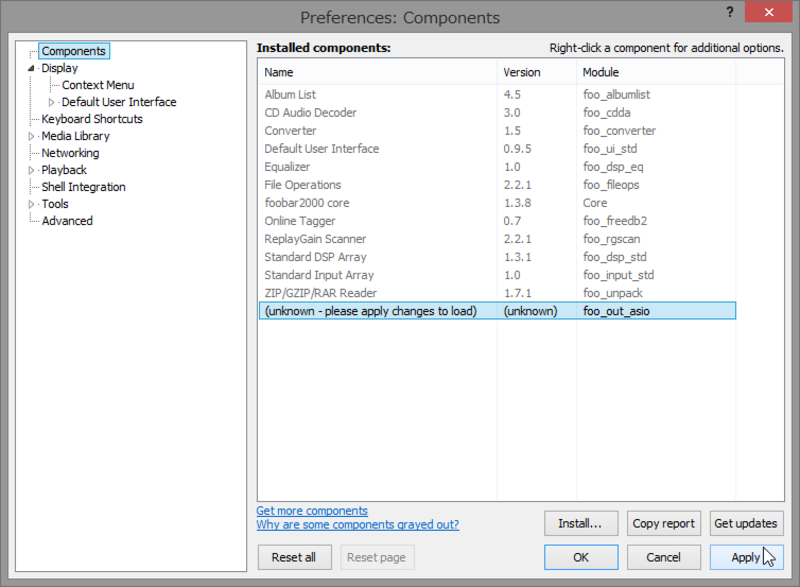This screenshot has height=587, width=800.
Task: Select the Equalizer component row
Action: [497, 167]
